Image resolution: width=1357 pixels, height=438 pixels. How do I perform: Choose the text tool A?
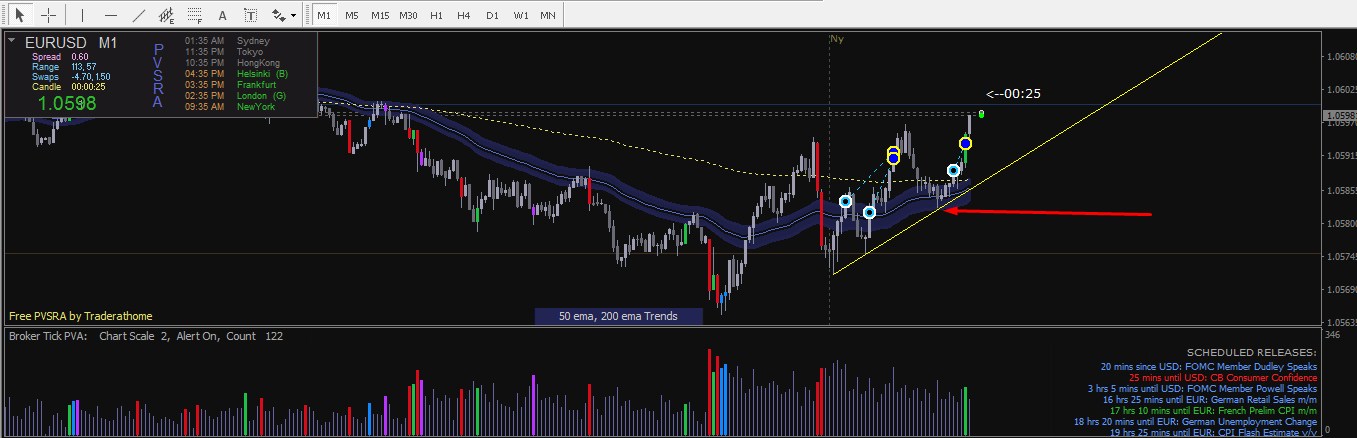[222, 16]
